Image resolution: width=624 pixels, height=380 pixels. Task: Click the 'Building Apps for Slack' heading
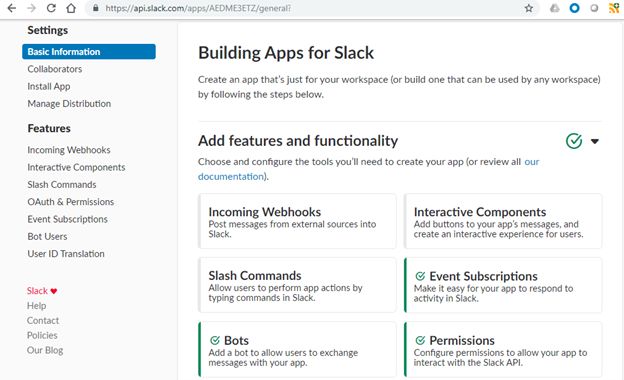pyautogui.click(x=286, y=53)
